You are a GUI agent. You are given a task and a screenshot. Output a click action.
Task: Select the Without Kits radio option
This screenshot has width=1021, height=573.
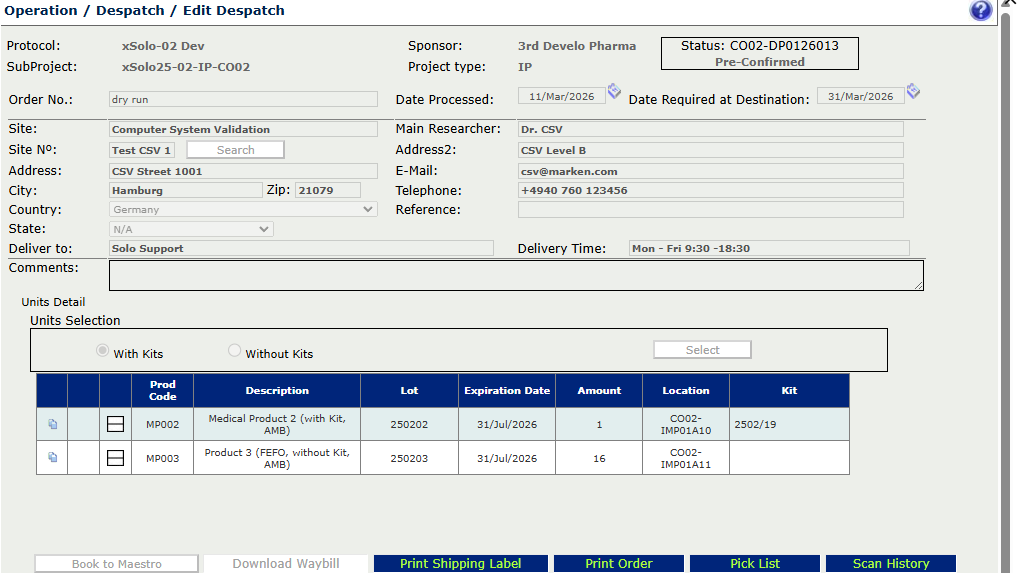235,351
